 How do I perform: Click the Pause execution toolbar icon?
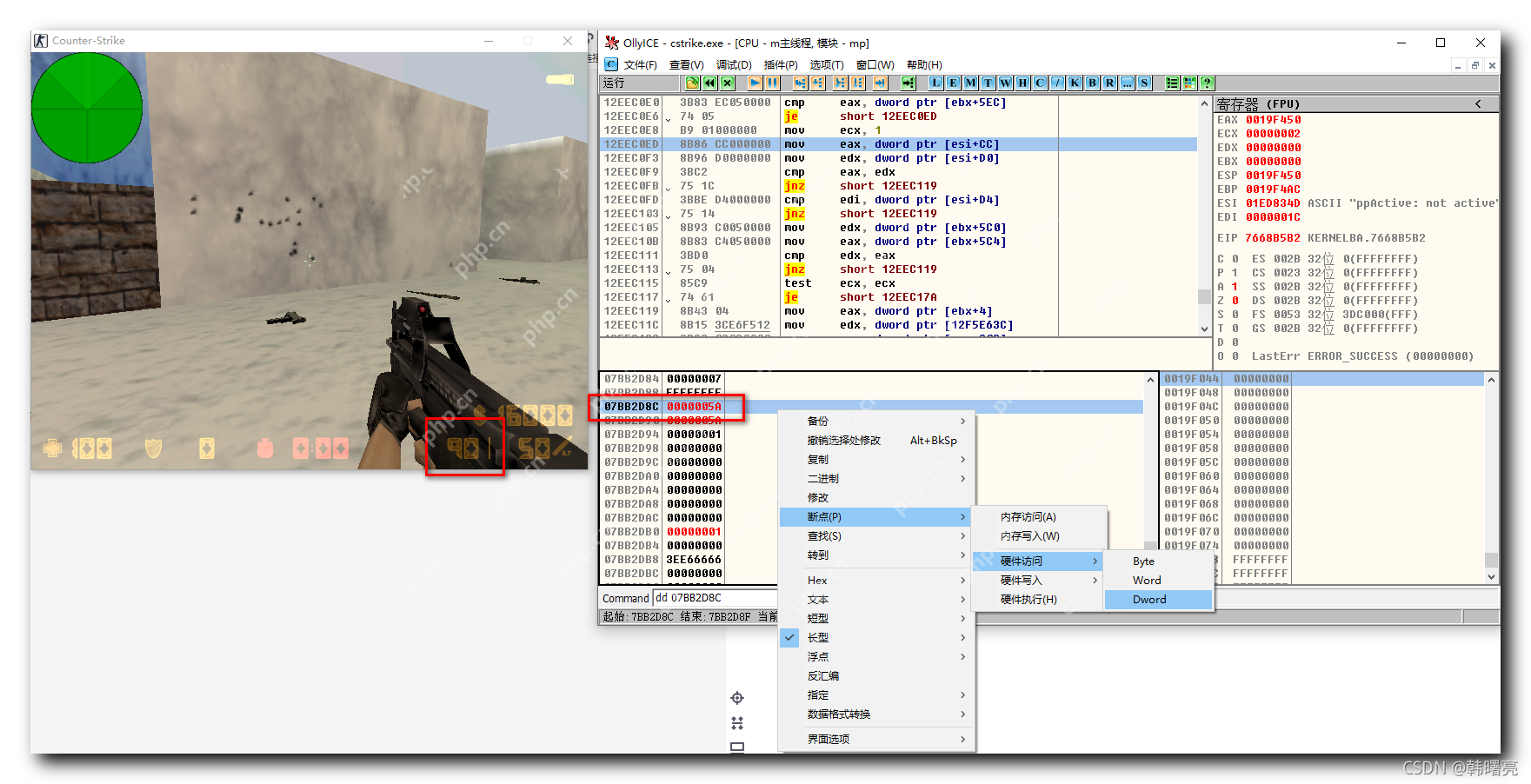(771, 83)
